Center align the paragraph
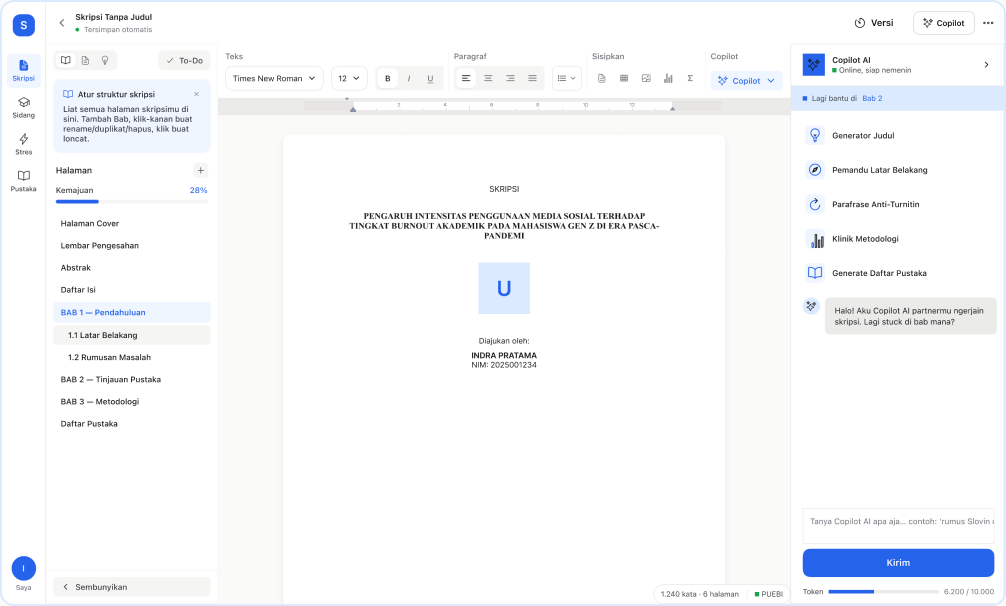This screenshot has height=606, width=1006. click(488, 78)
